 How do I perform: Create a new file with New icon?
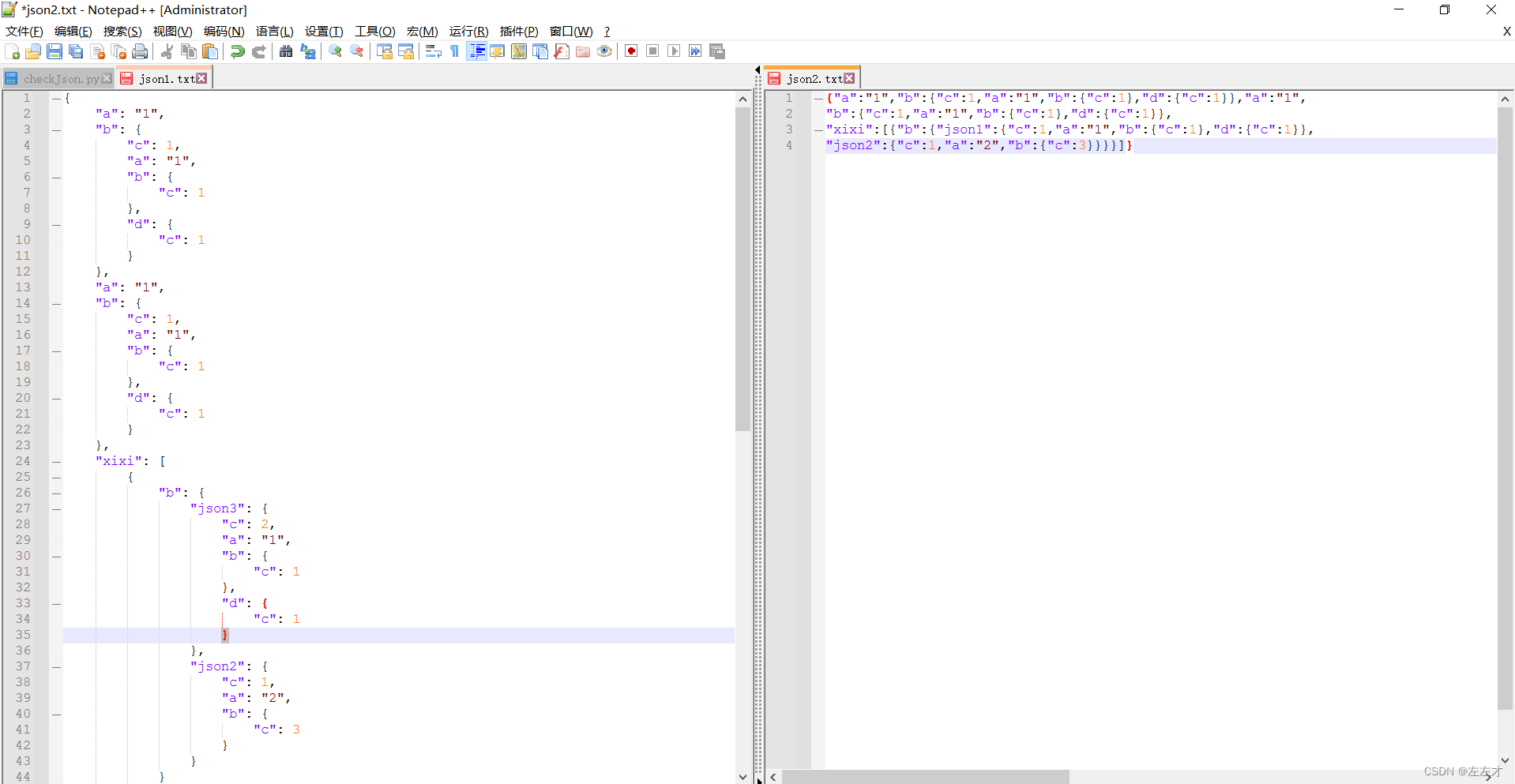[13, 51]
